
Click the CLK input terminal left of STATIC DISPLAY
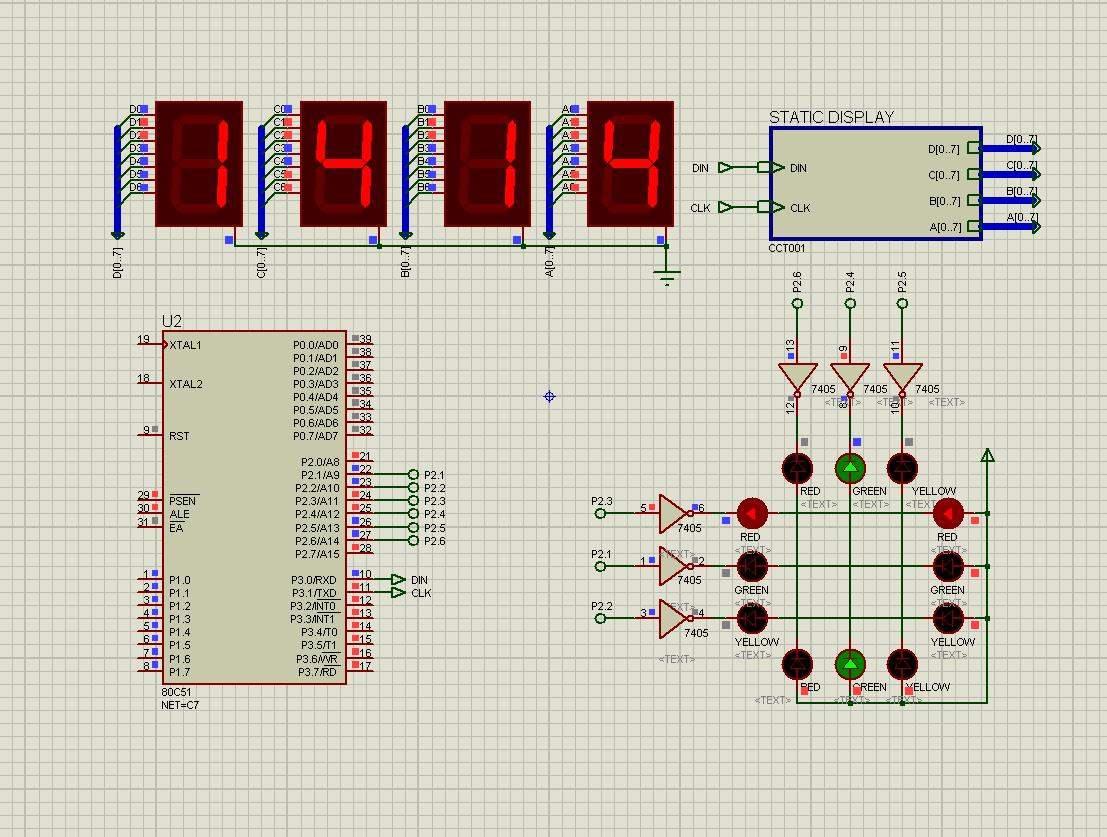click(x=725, y=207)
